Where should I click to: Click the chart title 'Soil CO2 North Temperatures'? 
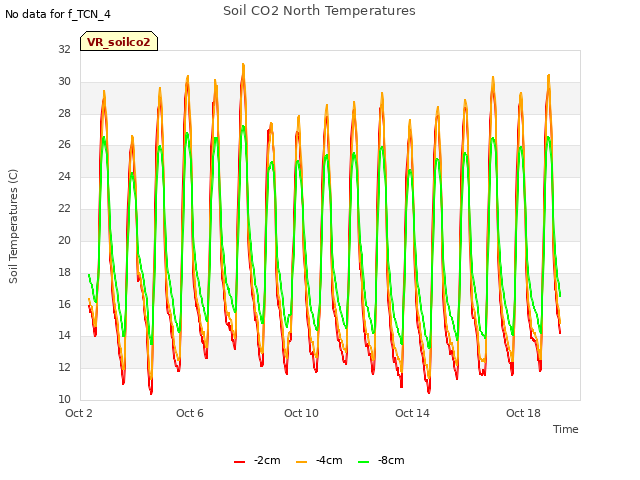319,11
